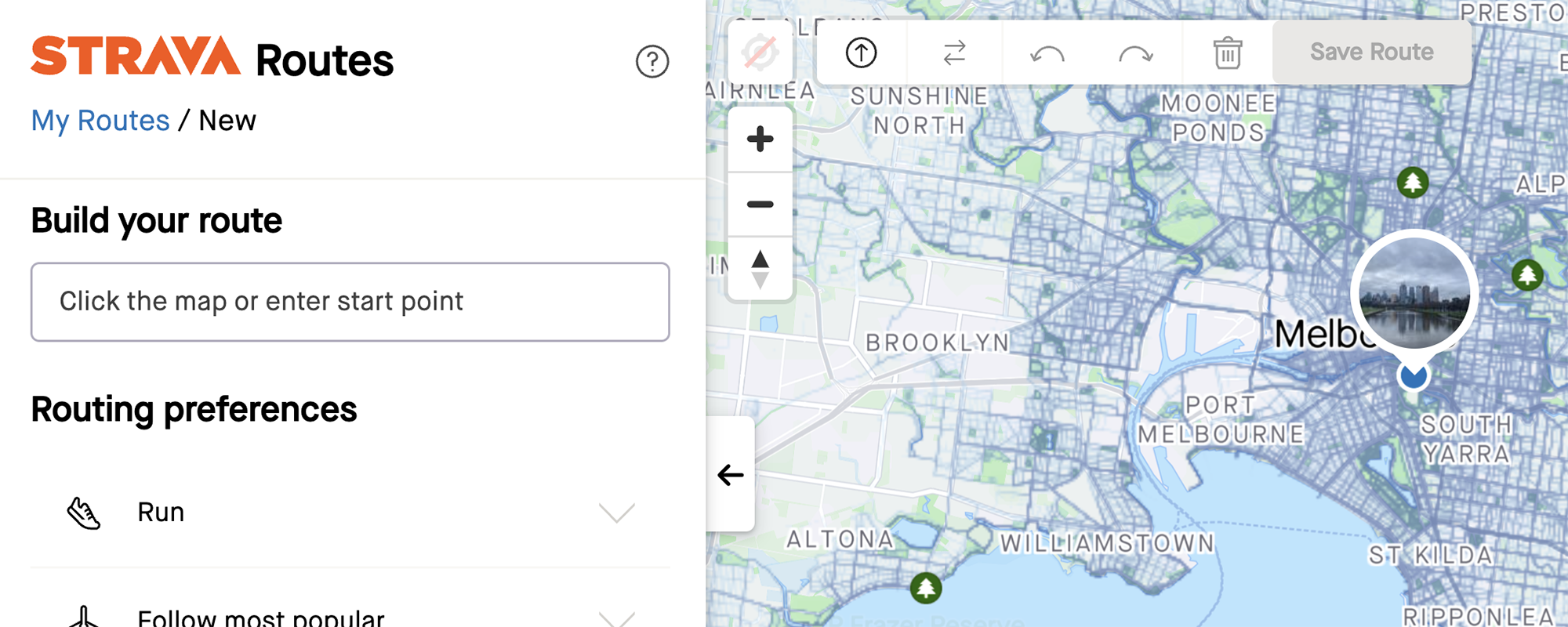Delete route with trash icon
Image resolution: width=1568 pixels, height=627 pixels.
coord(1227,53)
